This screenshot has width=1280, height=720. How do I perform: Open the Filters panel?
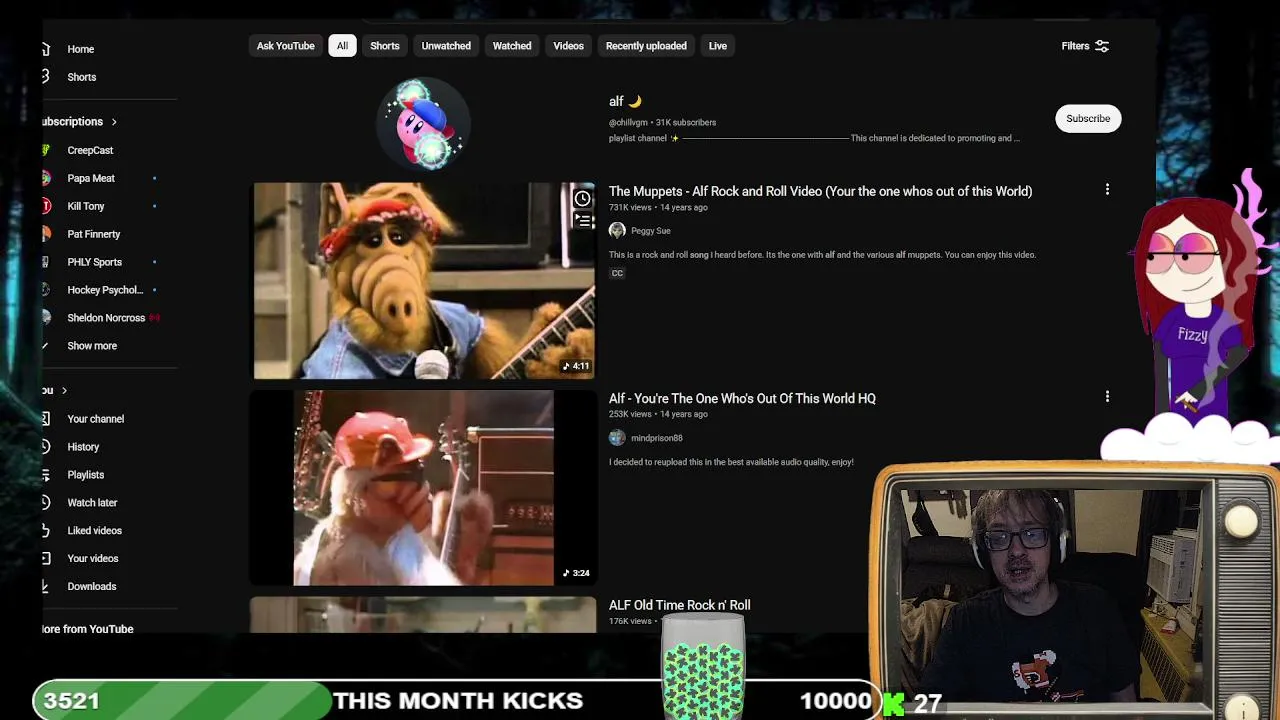[x=1085, y=46]
